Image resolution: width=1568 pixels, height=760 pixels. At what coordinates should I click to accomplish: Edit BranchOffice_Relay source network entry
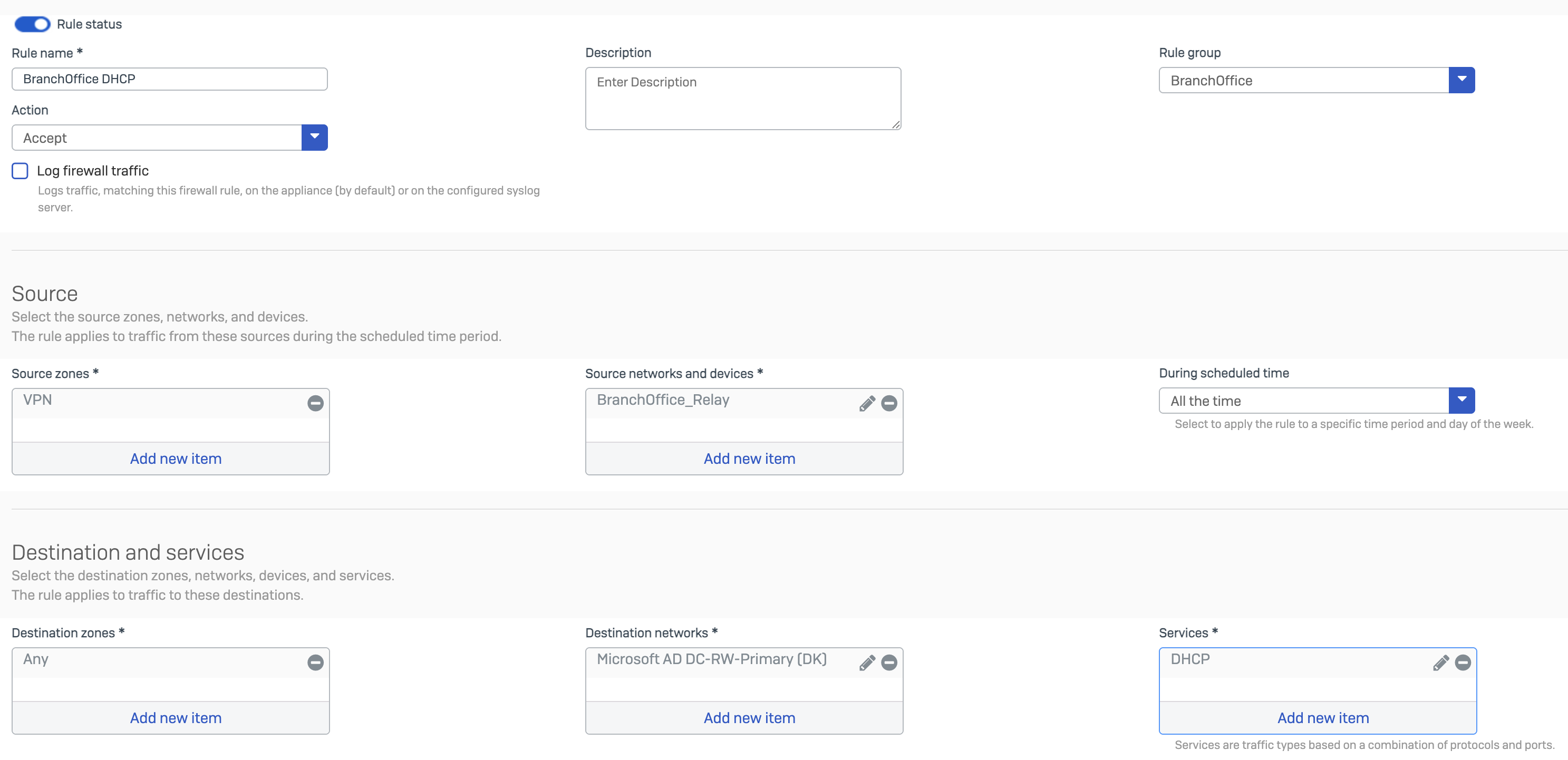click(867, 403)
